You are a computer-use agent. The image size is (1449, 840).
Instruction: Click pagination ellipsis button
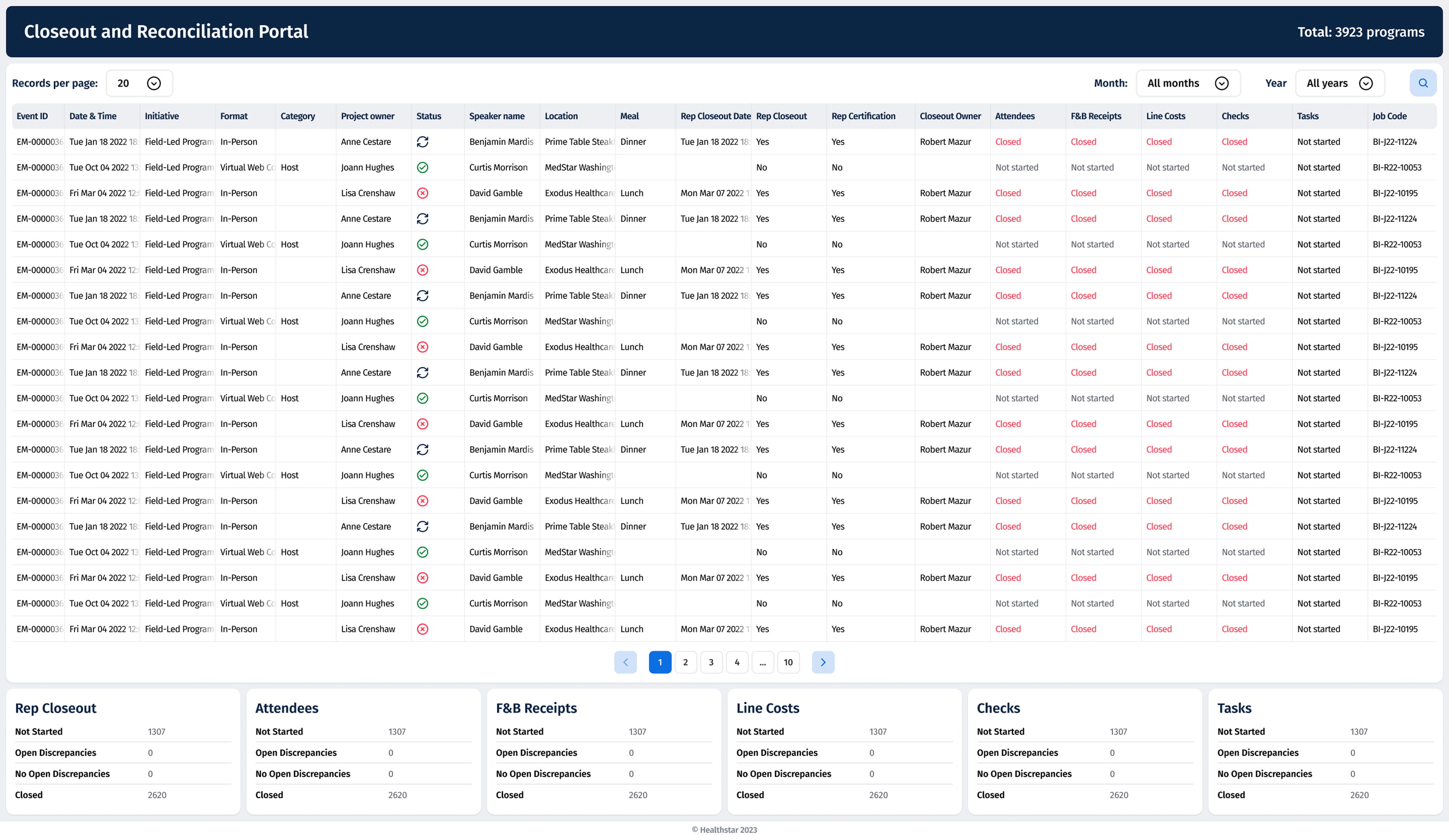pos(763,663)
